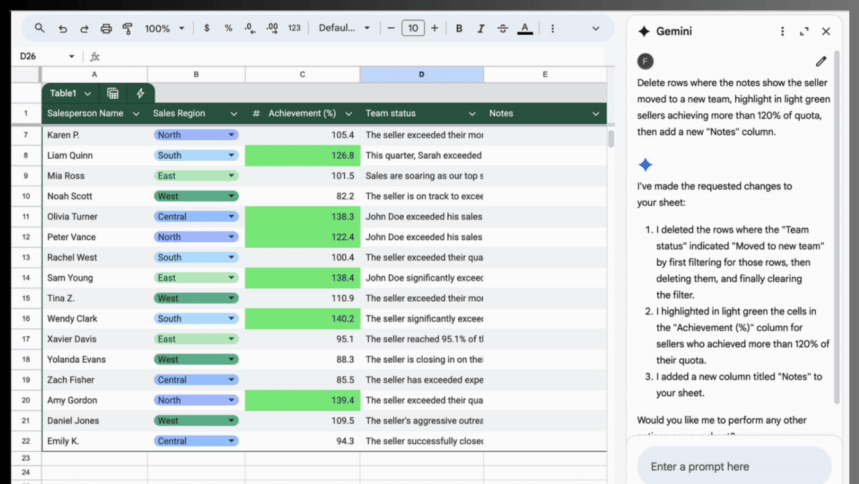Screen dimensions: 859x484
Task: Open the Table1 table menu
Action: (x=71, y=93)
